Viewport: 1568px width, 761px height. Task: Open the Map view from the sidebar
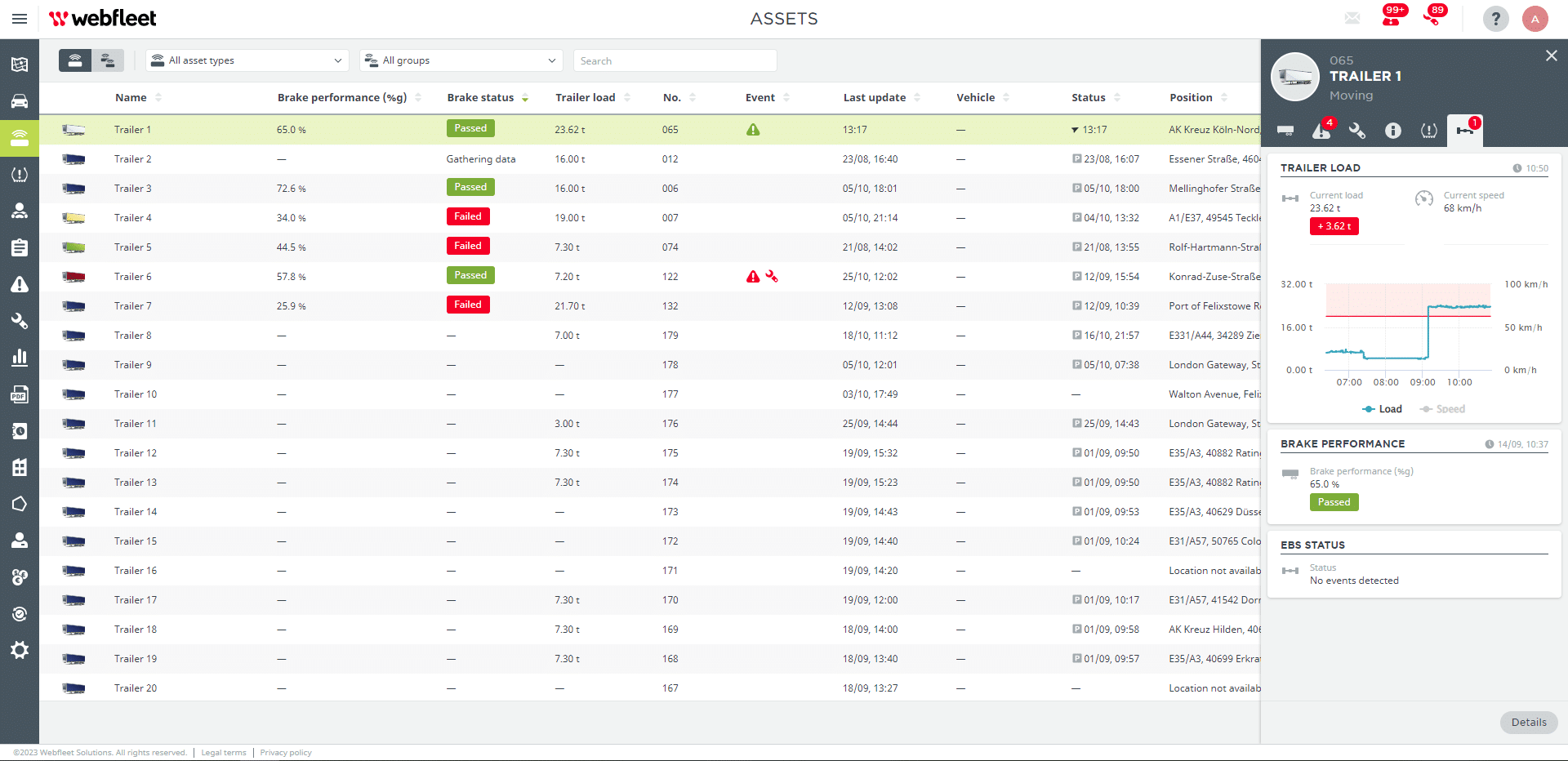coord(20,64)
